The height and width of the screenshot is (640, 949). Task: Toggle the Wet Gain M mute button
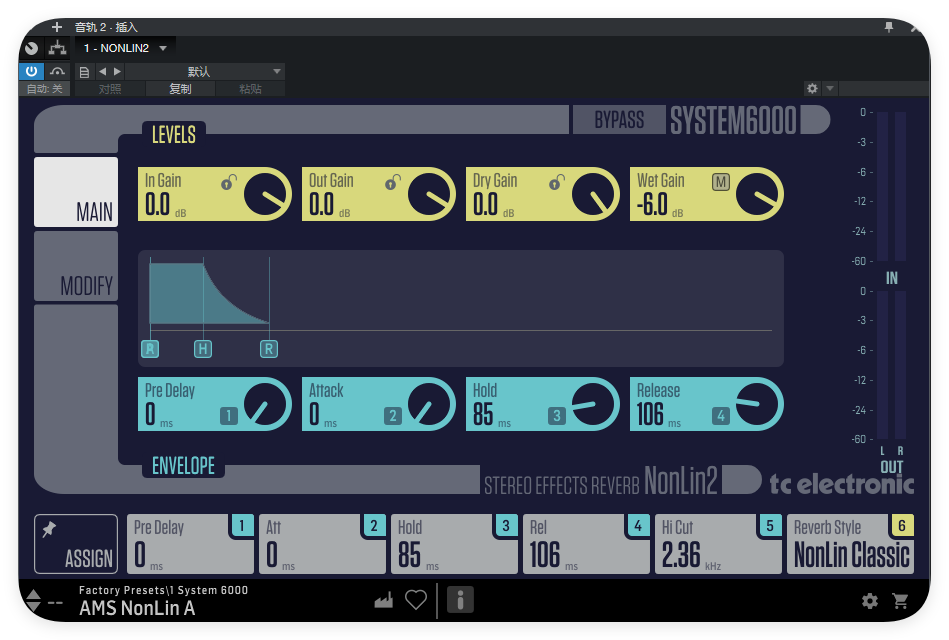(x=721, y=182)
